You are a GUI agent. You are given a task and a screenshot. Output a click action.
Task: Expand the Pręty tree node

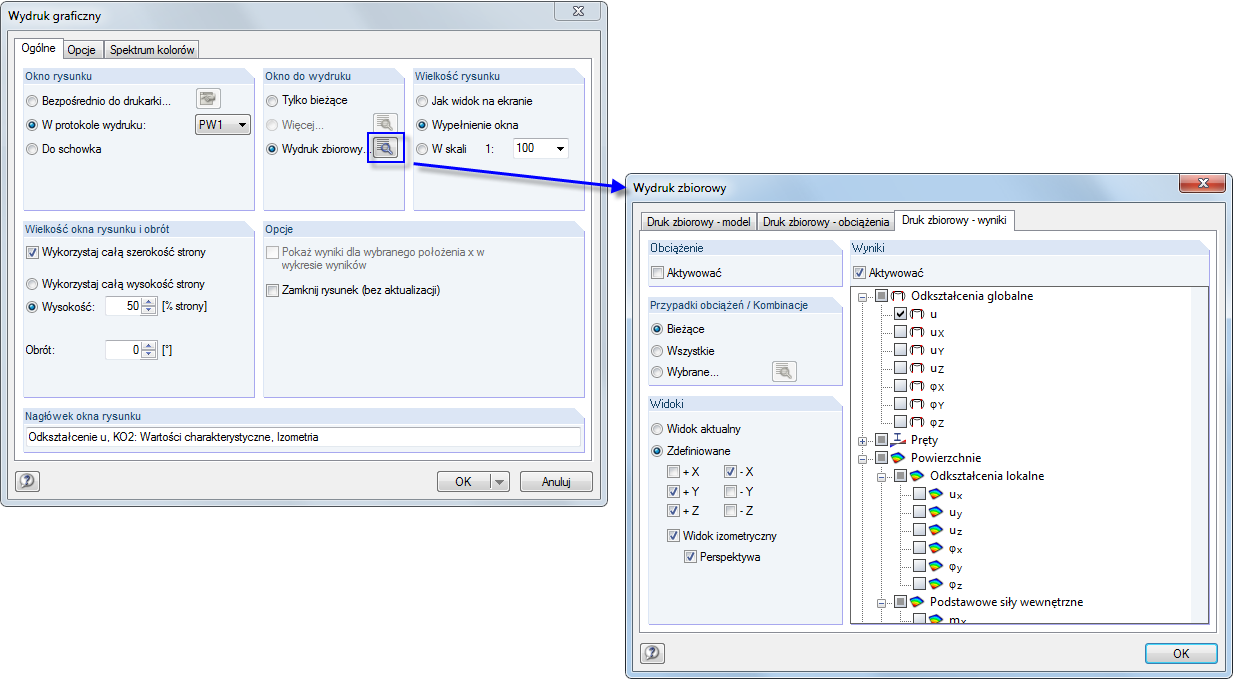(x=863, y=440)
